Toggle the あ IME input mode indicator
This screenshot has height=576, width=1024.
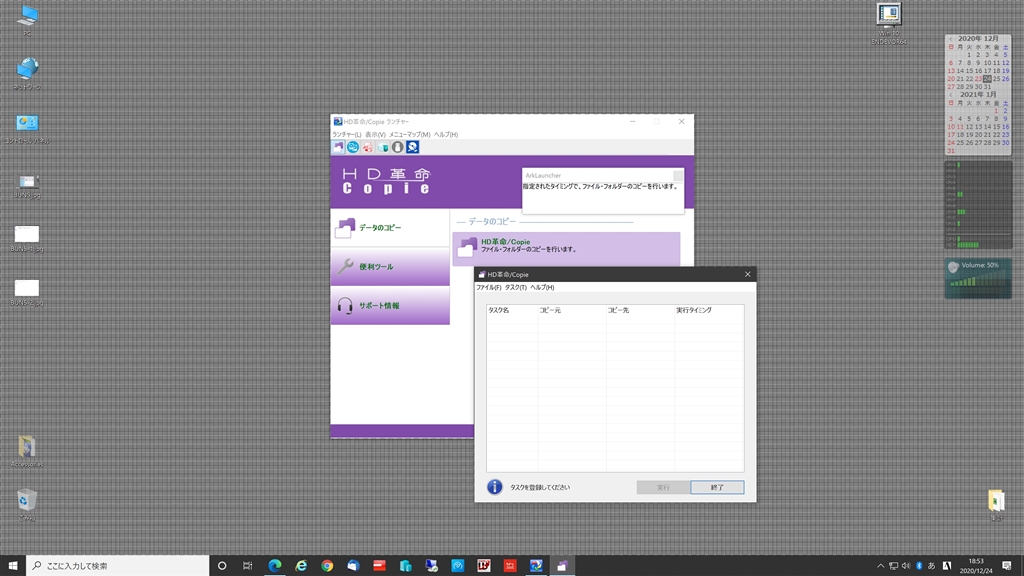931,566
